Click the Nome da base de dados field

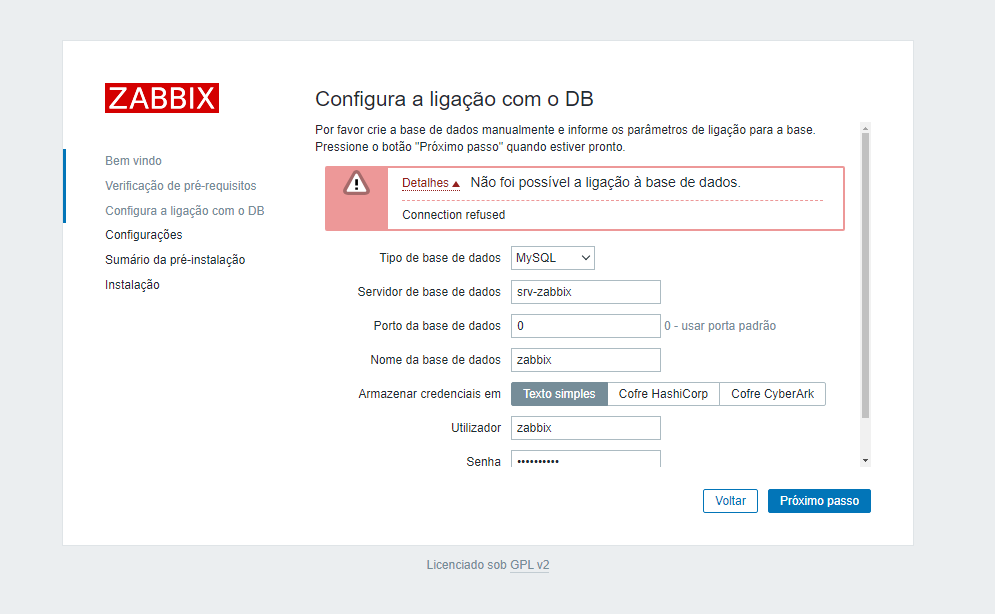[586, 360]
